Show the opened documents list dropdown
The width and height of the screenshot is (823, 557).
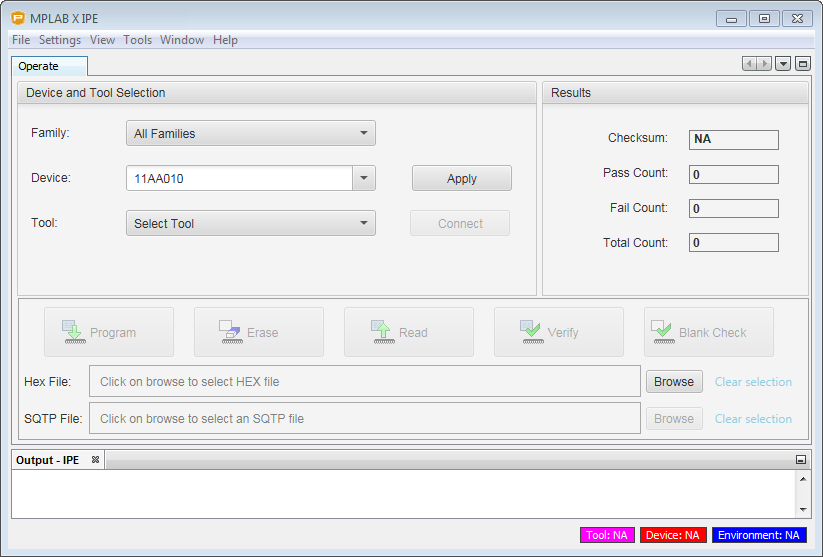click(x=783, y=64)
